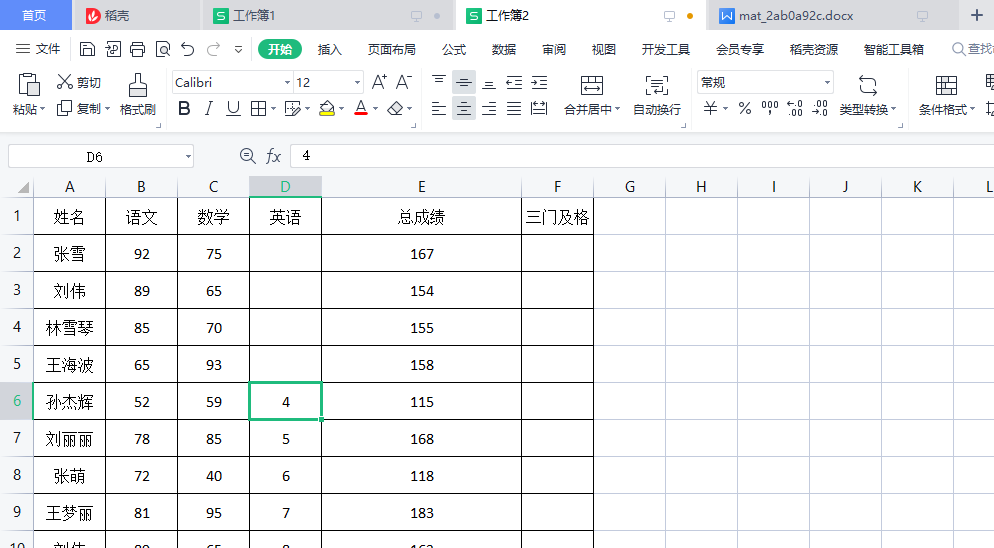This screenshot has height=548, width=994.
Task: Click the formula bar zoom magnifier icon
Action: pos(248,156)
